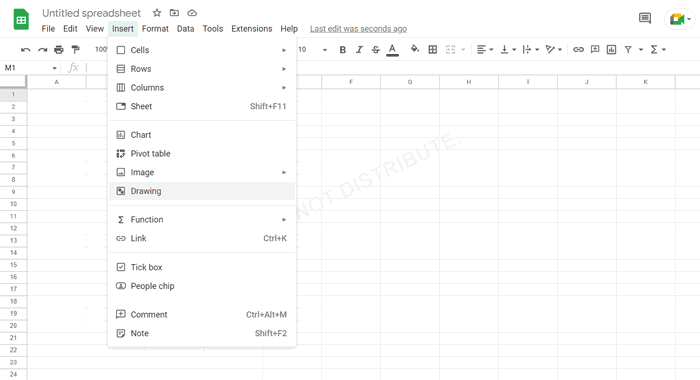
Task: Star the Untitled spreadsheet
Action: [x=157, y=13]
